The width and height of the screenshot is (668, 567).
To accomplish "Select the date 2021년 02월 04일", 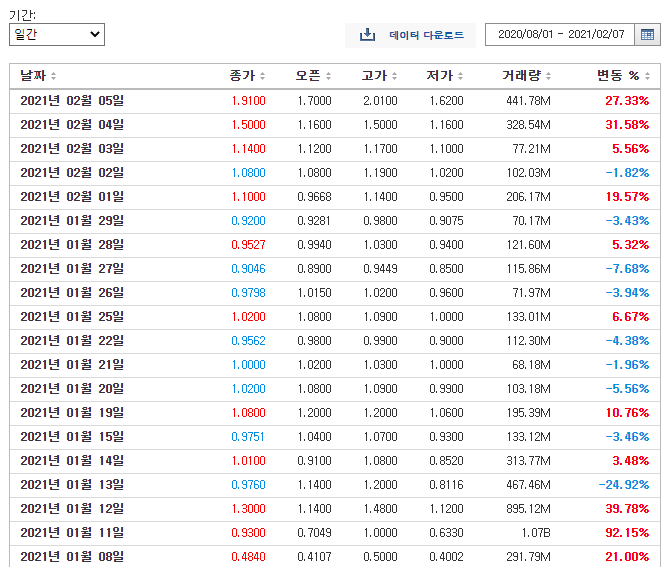I will pyautogui.click(x=72, y=125).
